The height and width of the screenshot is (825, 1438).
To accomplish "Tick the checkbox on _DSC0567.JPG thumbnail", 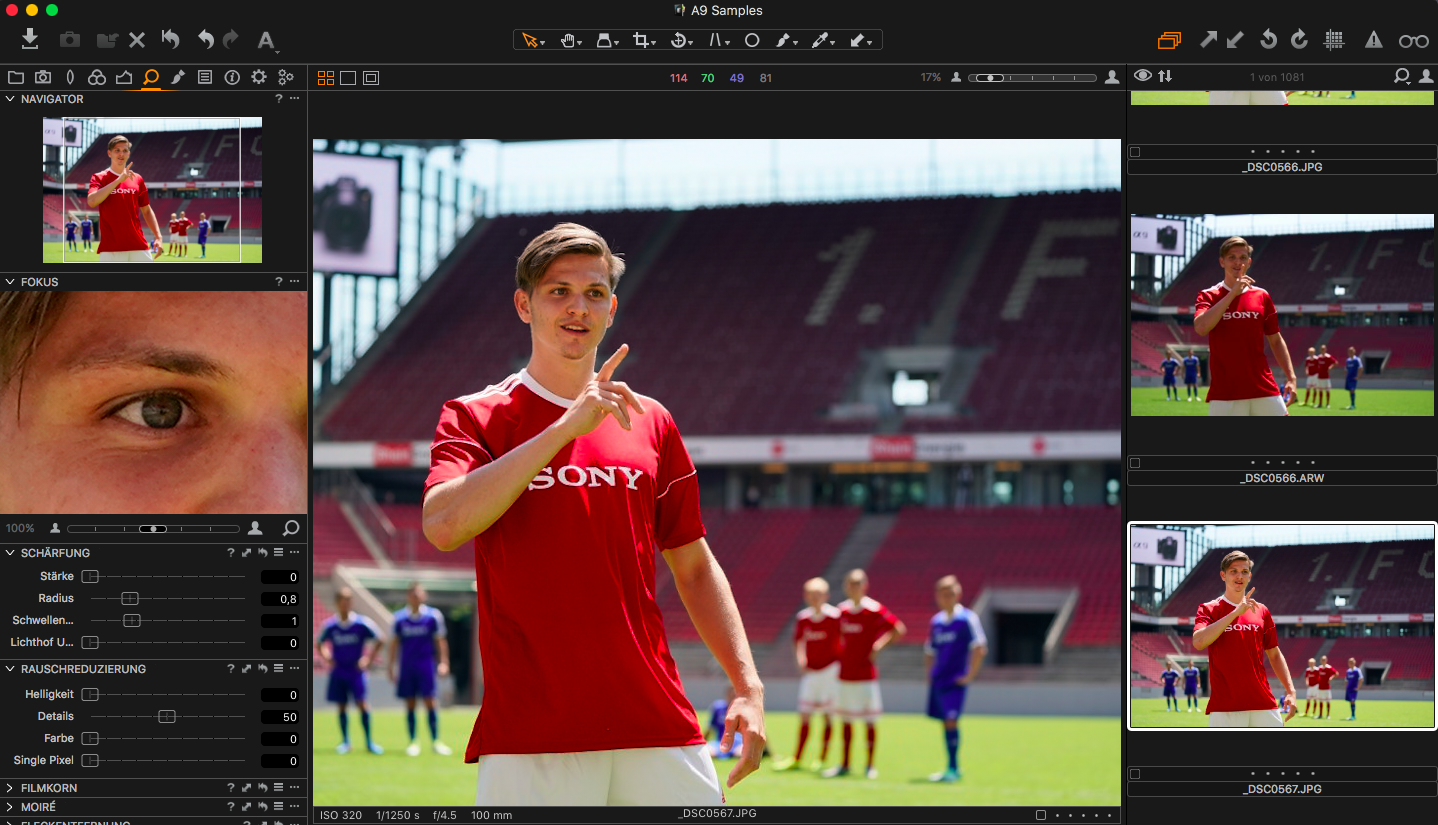I will click(x=1135, y=773).
